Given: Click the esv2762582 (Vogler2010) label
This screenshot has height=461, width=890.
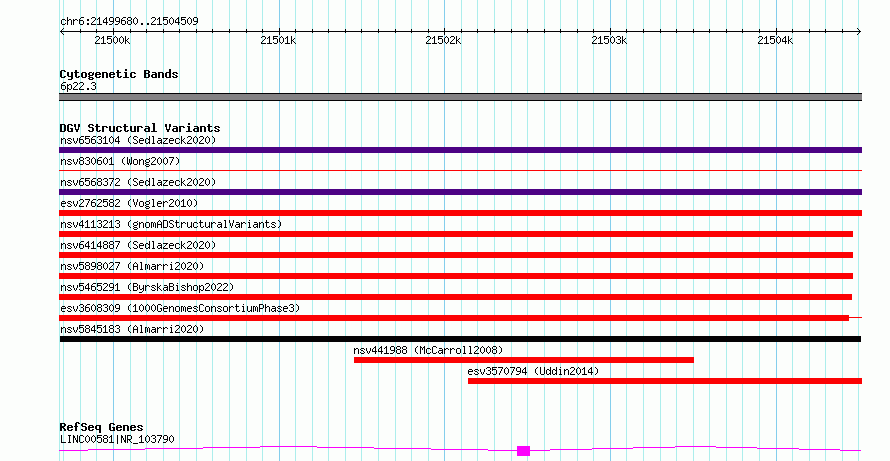Looking at the screenshot, I should tap(129, 203).
